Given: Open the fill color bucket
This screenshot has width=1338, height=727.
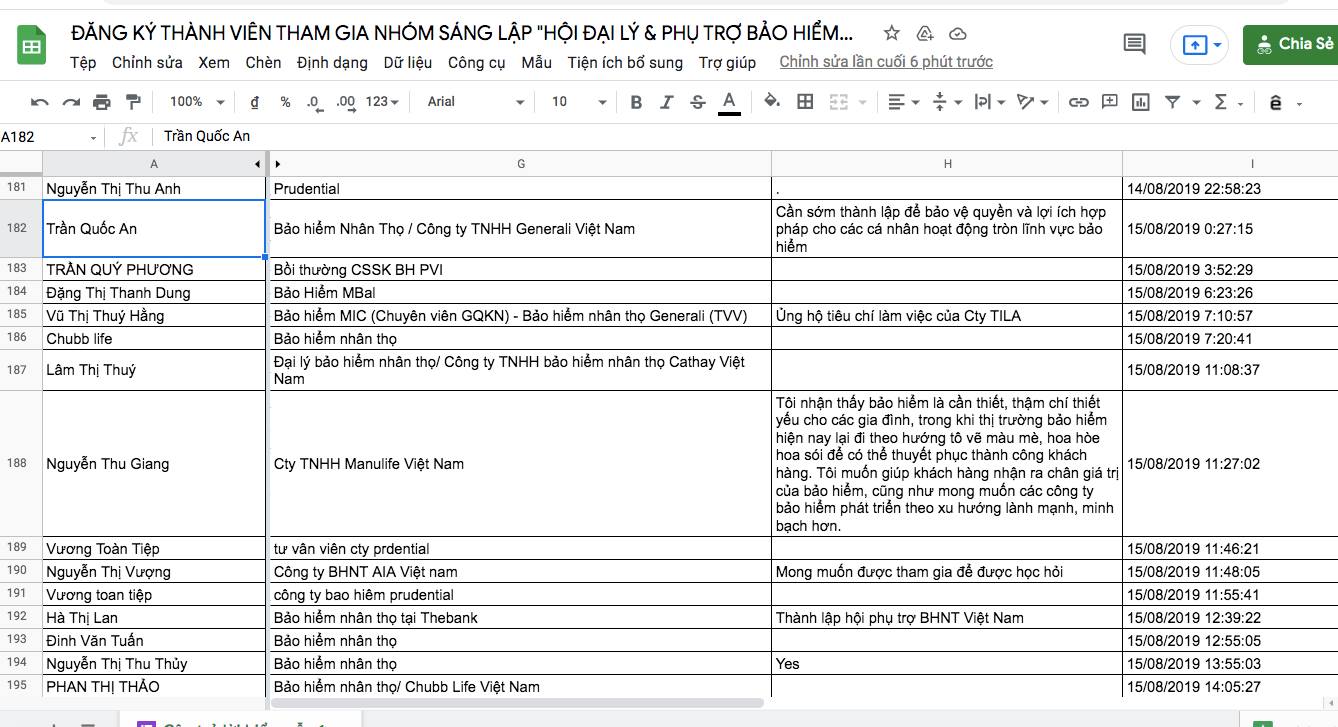Looking at the screenshot, I should 772,102.
